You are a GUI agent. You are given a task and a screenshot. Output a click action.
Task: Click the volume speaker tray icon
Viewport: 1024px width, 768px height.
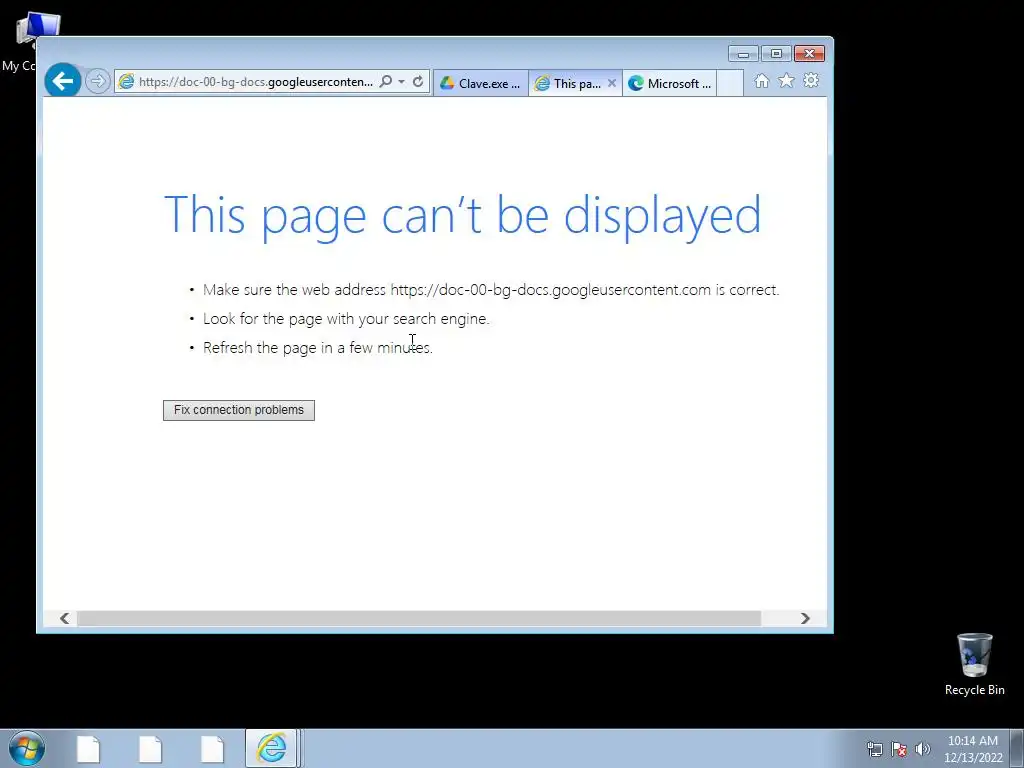click(x=922, y=749)
